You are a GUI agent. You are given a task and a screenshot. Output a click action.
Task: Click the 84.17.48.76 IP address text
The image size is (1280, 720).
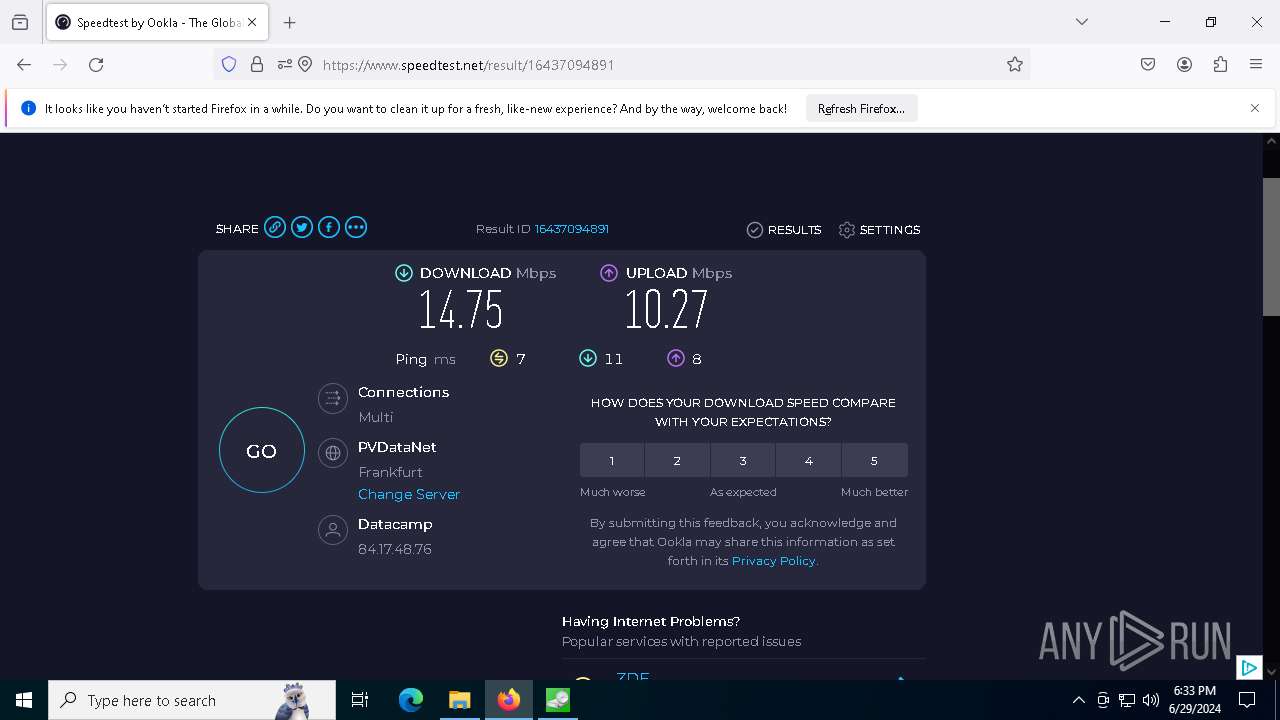click(x=395, y=549)
